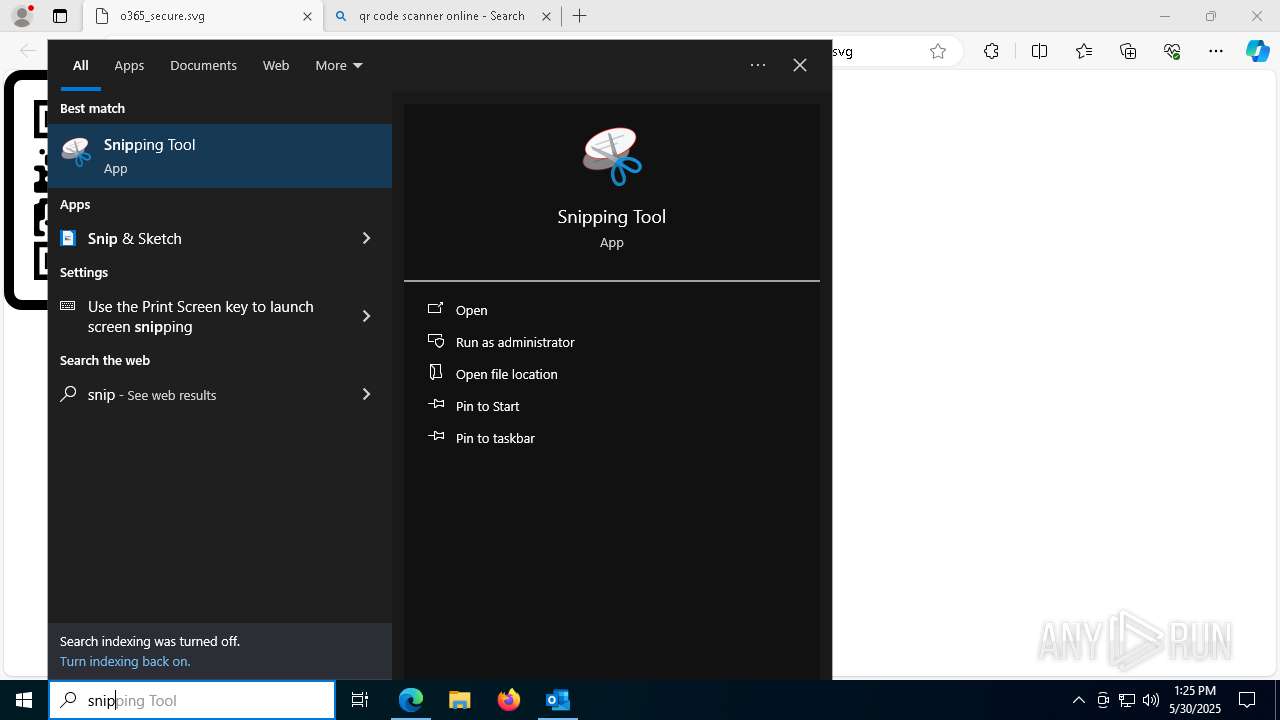Expand snip web results arrow

tap(366, 394)
